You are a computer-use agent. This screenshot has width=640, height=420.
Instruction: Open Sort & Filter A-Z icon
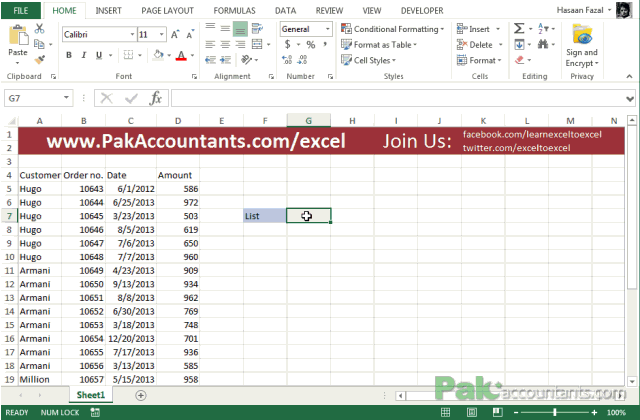(543, 29)
